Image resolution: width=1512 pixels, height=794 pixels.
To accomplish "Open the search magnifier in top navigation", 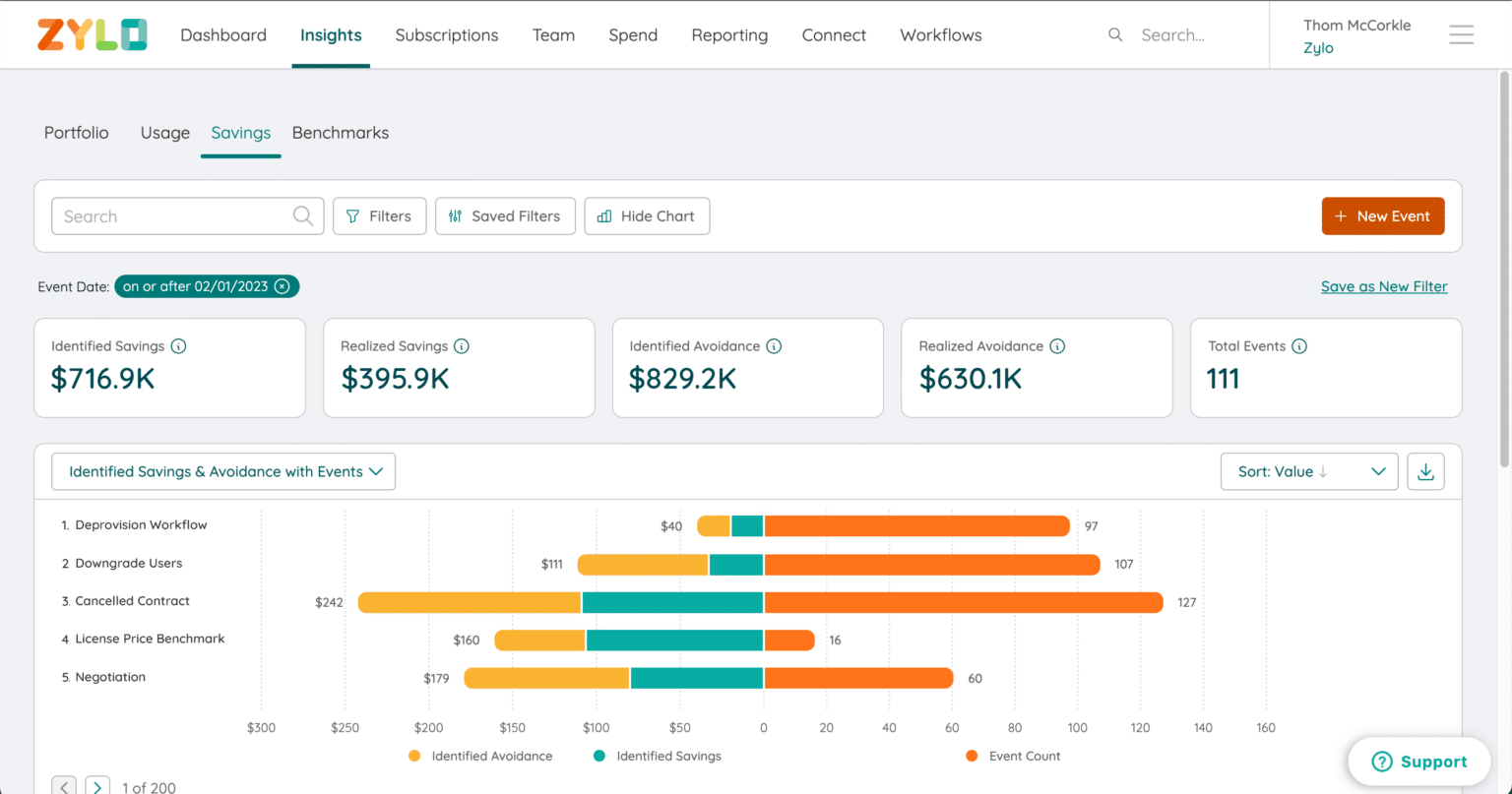I will tap(1115, 34).
